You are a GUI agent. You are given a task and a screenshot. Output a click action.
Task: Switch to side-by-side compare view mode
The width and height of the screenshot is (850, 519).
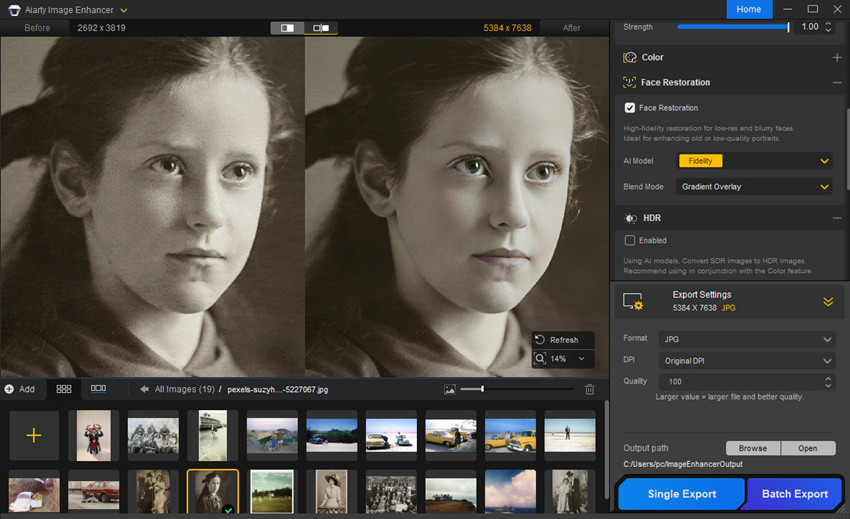321,28
